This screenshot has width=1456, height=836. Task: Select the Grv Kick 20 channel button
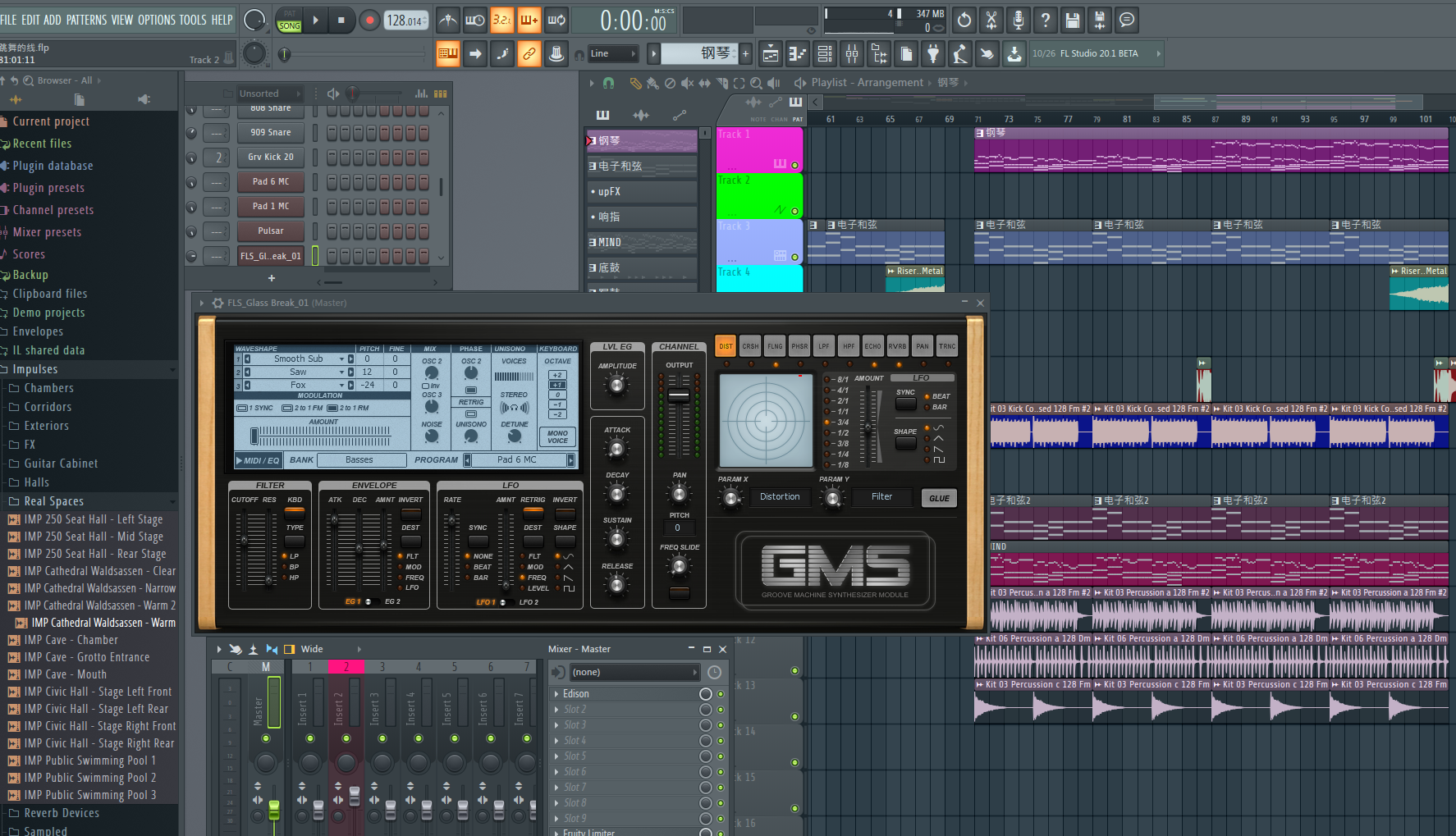(x=271, y=157)
